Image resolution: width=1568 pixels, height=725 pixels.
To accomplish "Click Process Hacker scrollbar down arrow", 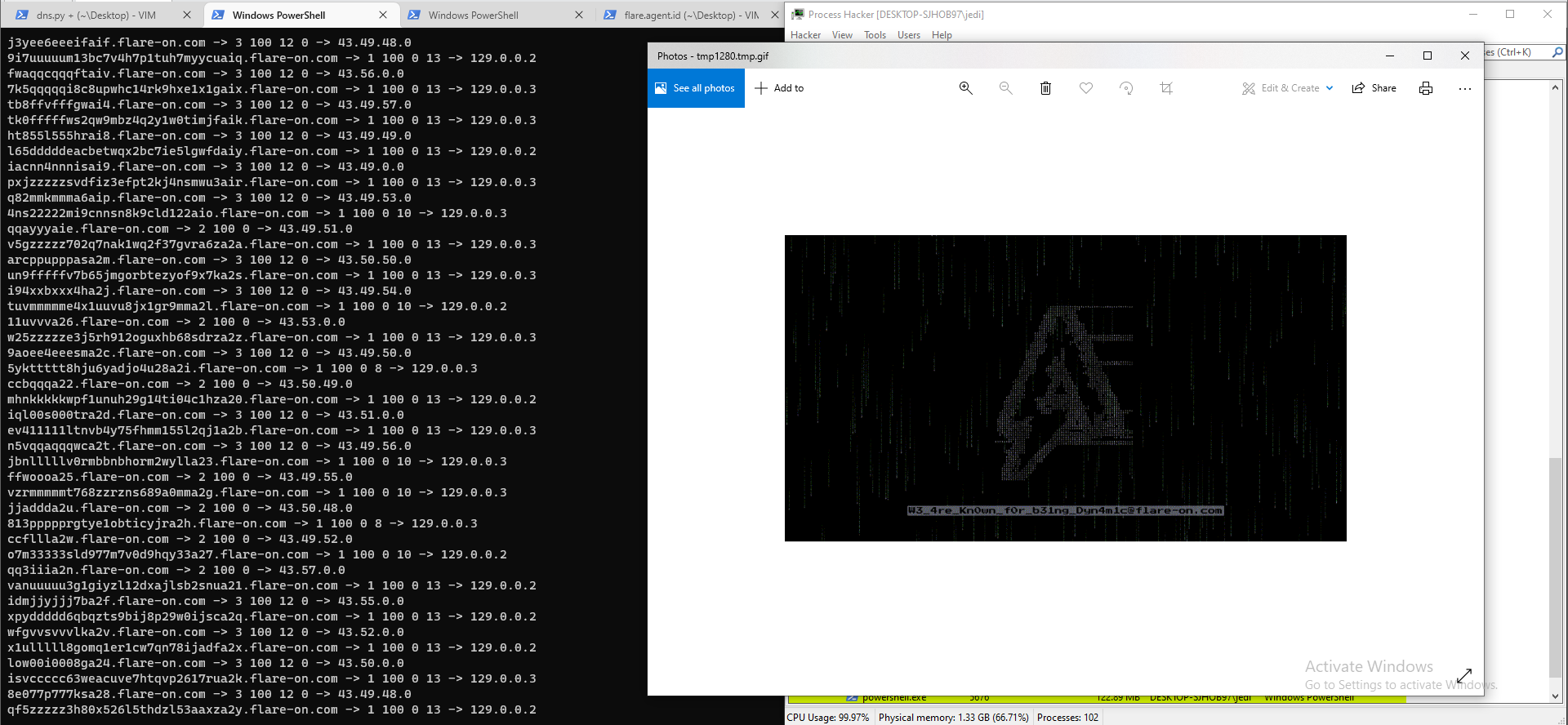I will (x=1555, y=696).
